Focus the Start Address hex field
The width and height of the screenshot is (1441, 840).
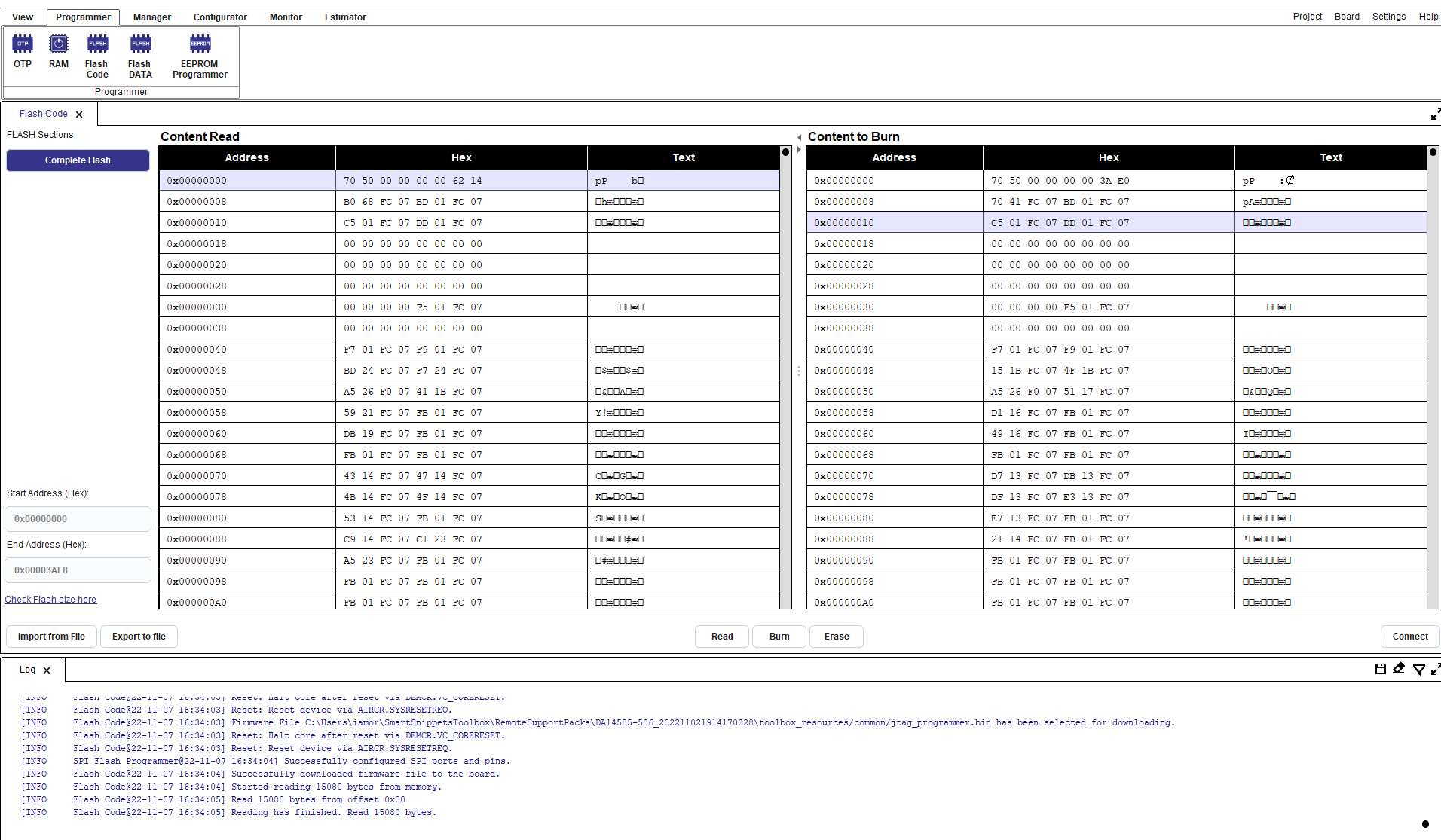coord(78,519)
